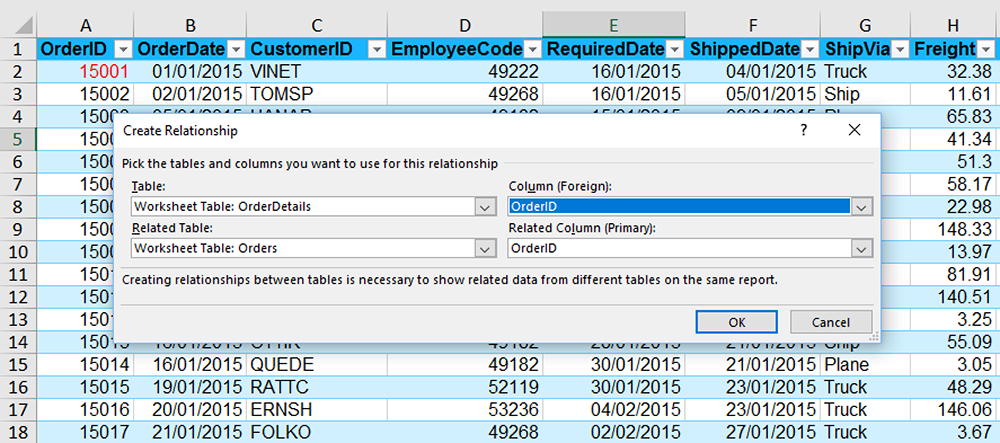This screenshot has width=1000, height=443.
Task: Expand the Column (Foreign) dropdown
Action: pos(862,207)
